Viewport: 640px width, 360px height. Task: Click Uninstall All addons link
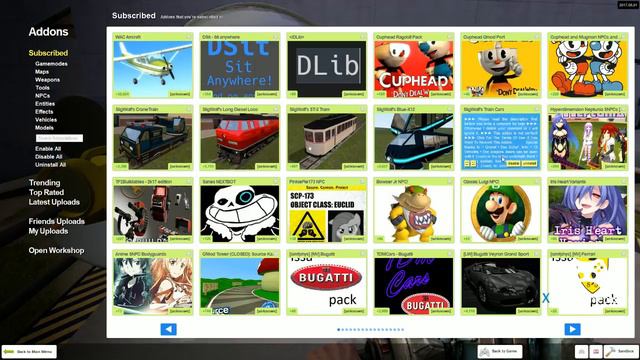click(51, 164)
